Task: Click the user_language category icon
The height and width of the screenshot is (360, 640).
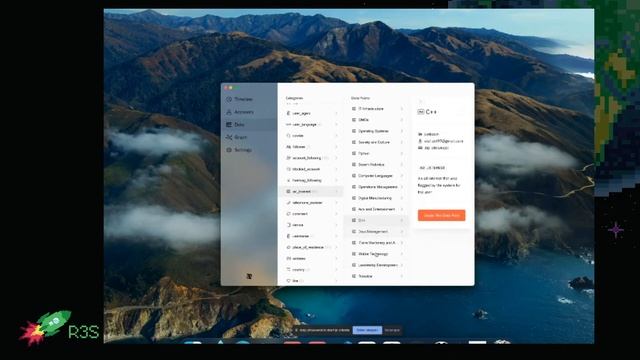Action: tap(288, 124)
